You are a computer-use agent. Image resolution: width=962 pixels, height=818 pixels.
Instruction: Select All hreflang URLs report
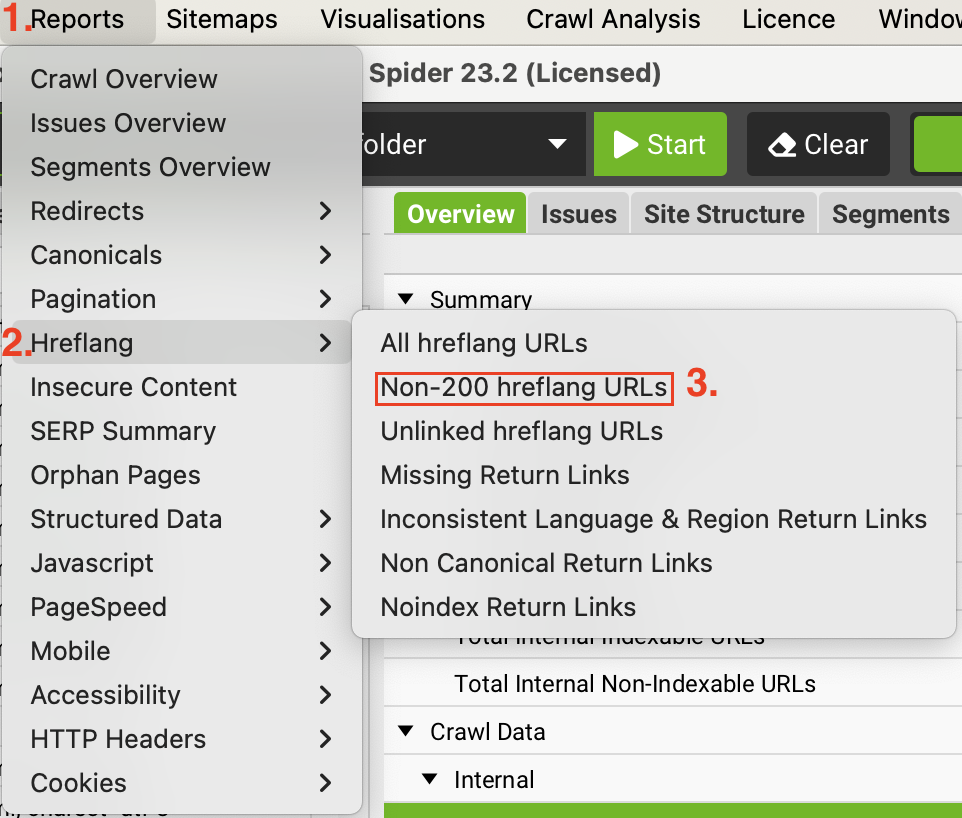(484, 343)
